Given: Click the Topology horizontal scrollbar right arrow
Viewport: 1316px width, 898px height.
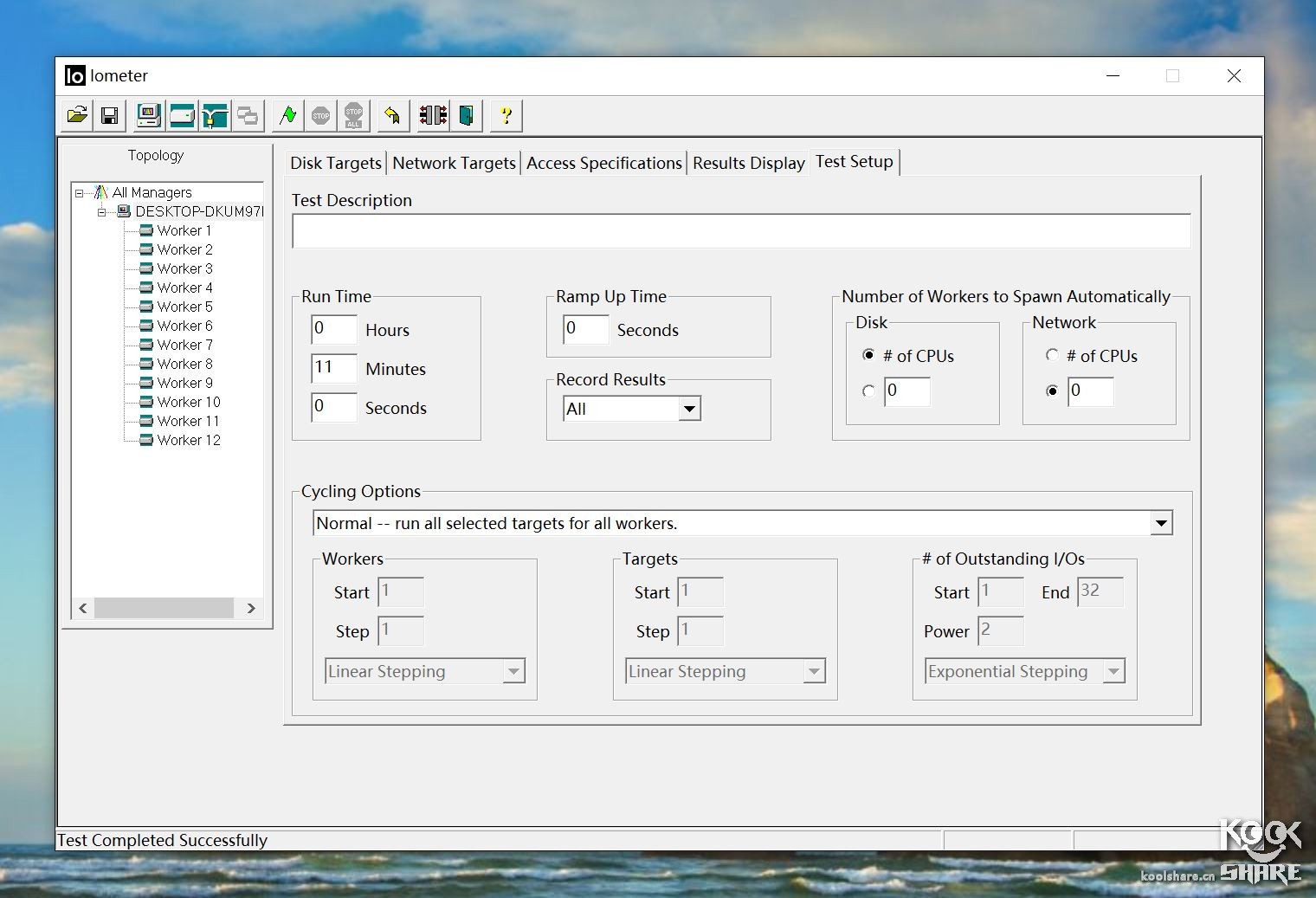Looking at the screenshot, I should [x=251, y=608].
